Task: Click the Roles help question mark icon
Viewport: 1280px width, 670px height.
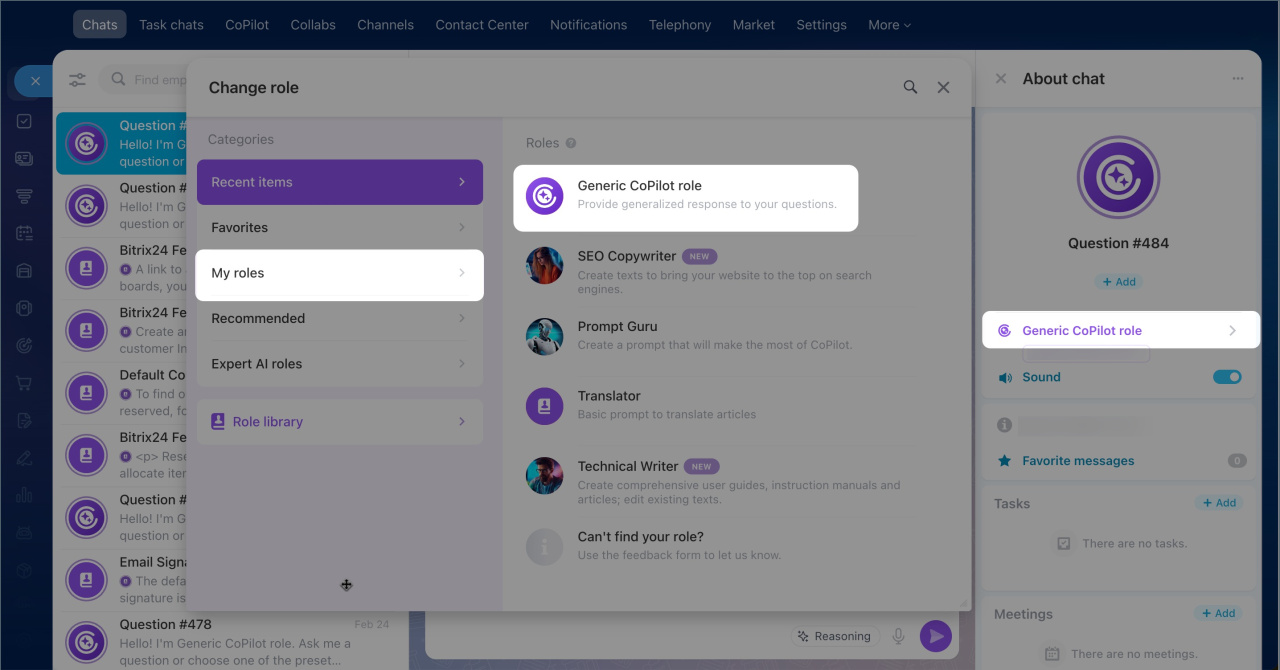Action: click(x=571, y=143)
